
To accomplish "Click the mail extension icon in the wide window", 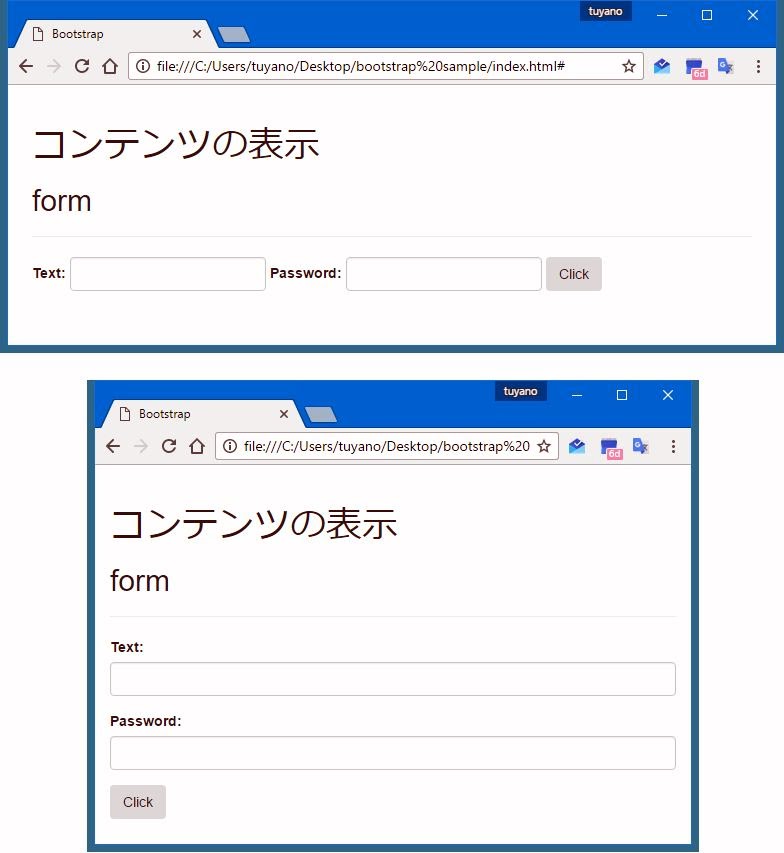I will click(x=662, y=66).
